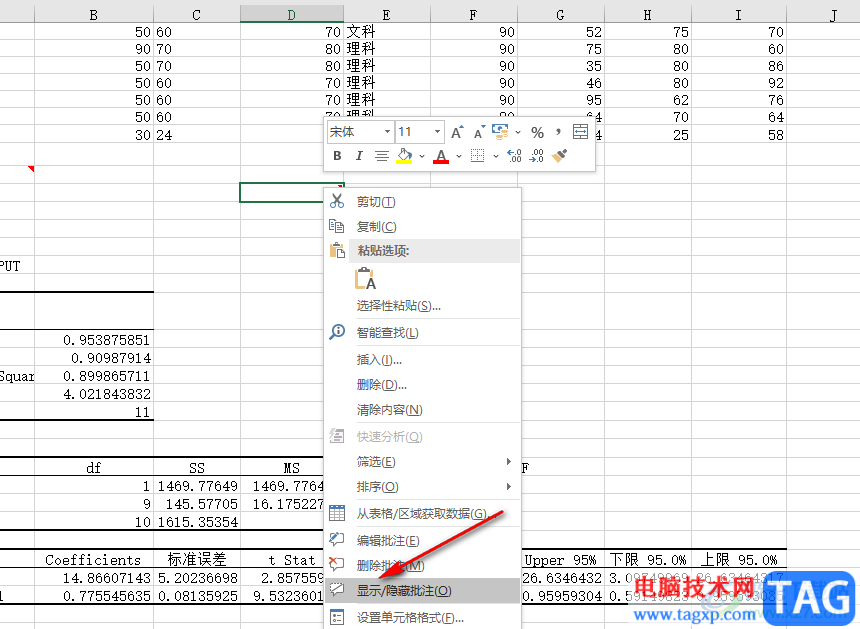Choose 删除(D) from context menu
The height and width of the screenshot is (629, 860).
click(422, 384)
